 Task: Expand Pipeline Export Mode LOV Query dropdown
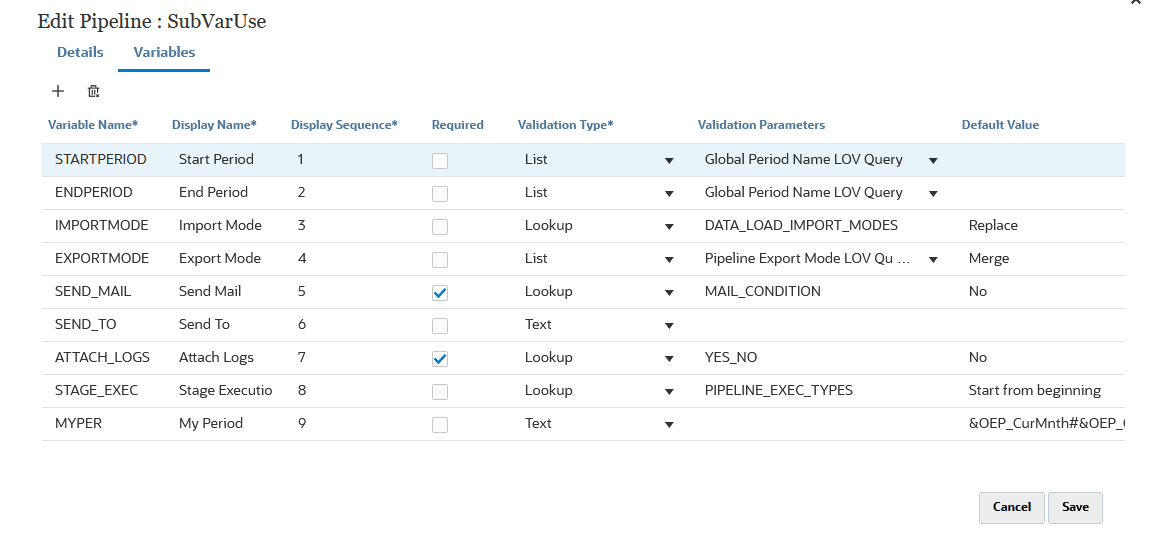click(x=933, y=260)
